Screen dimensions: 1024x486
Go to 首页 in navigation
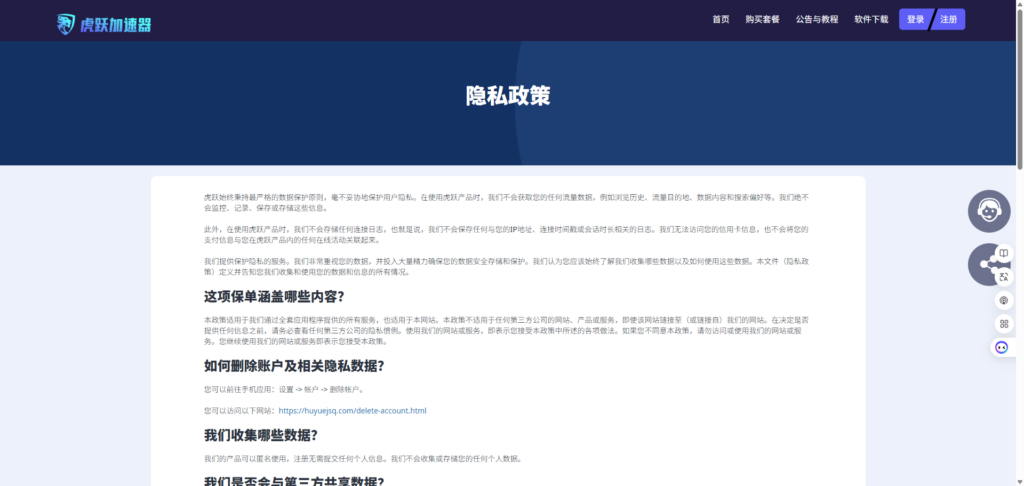(720, 20)
